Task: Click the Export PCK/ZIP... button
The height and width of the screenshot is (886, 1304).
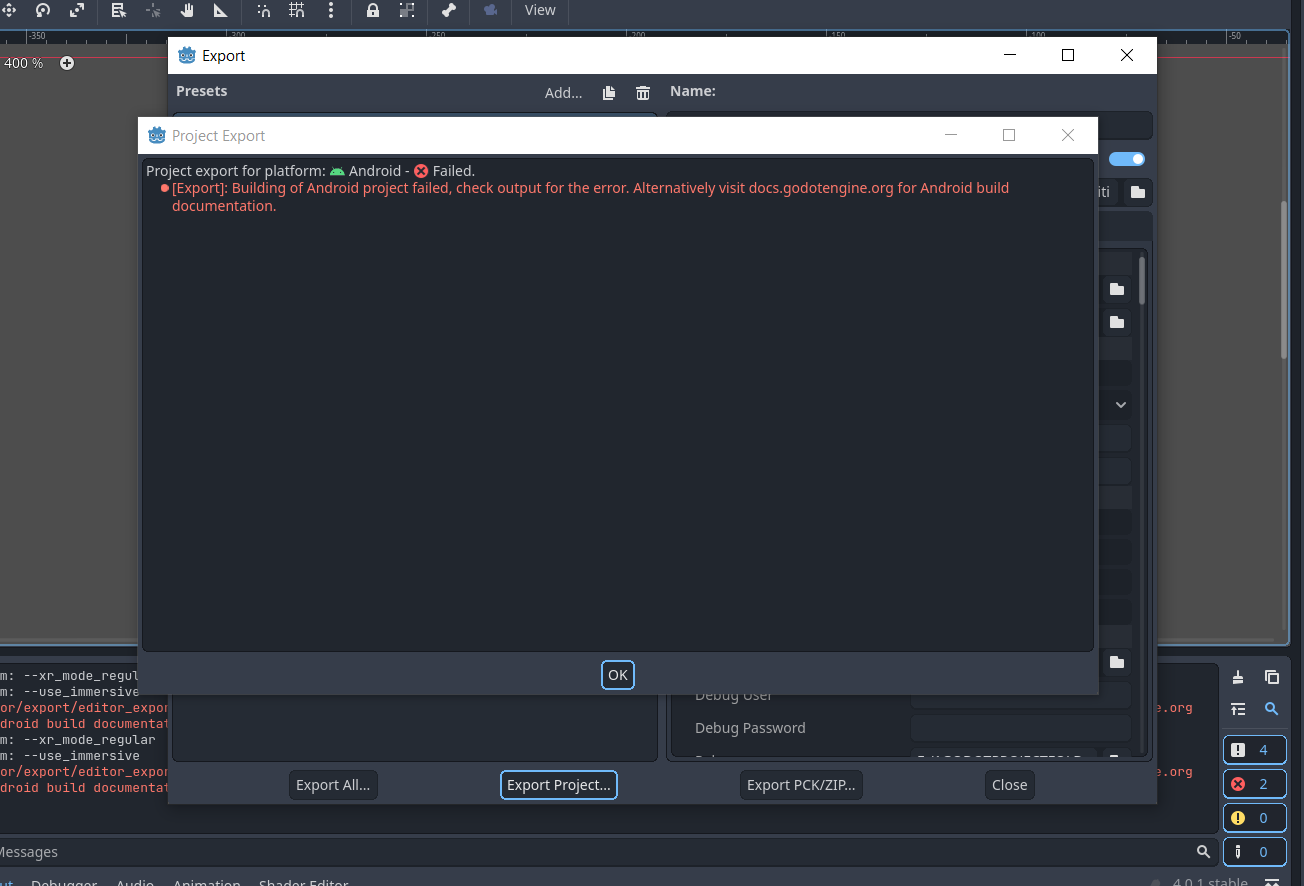Action: click(x=801, y=785)
